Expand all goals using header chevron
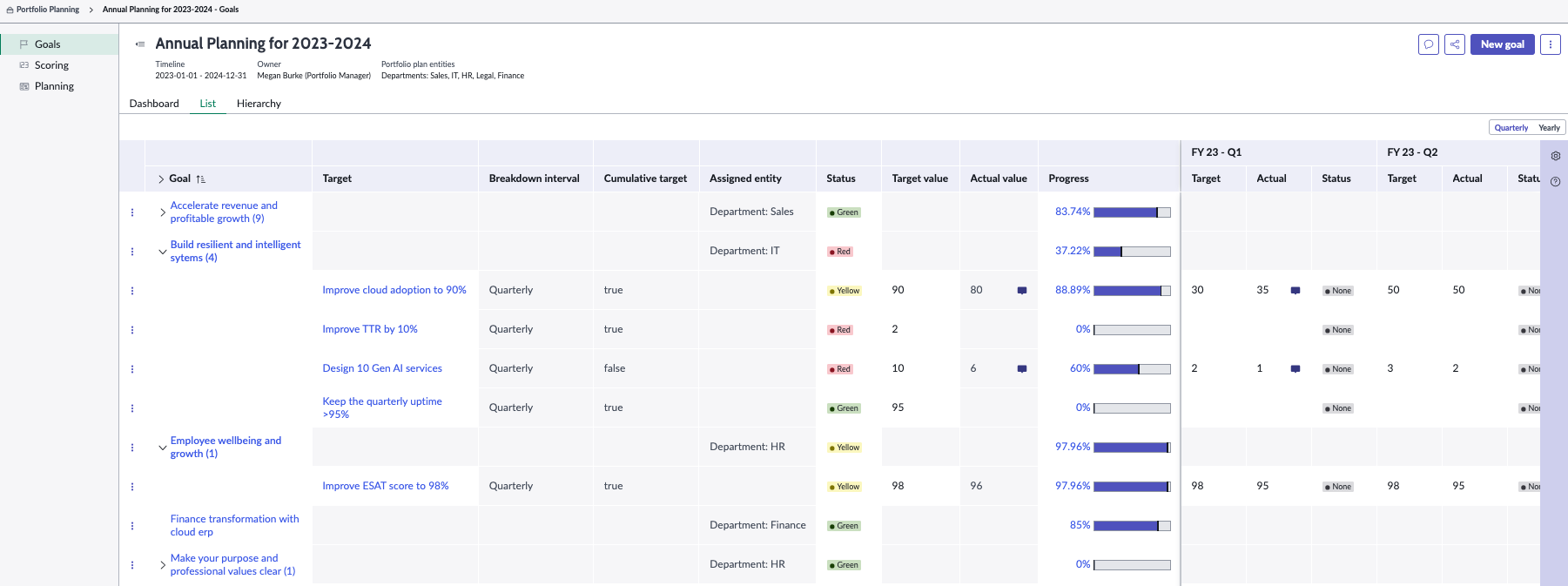This screenshot has height=586, width=1568. pos(161,179)
